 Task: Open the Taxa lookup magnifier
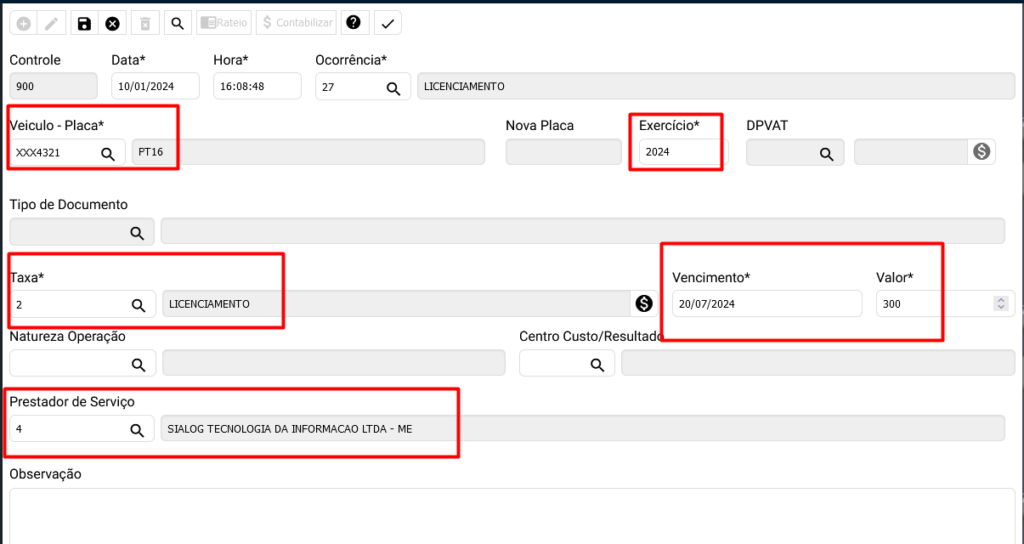click(138, 304)
